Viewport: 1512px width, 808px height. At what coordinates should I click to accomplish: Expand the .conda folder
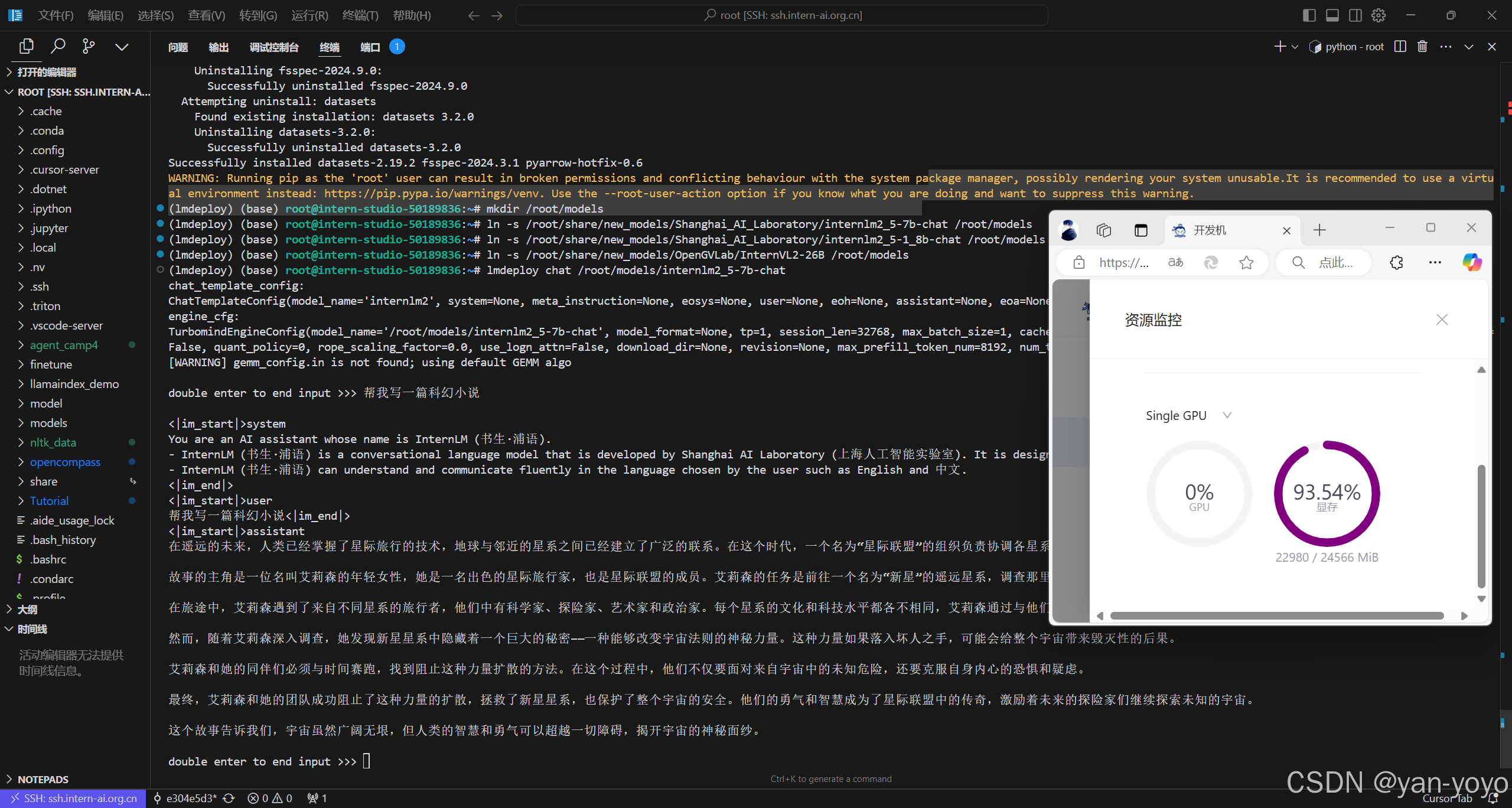[47, 130]
